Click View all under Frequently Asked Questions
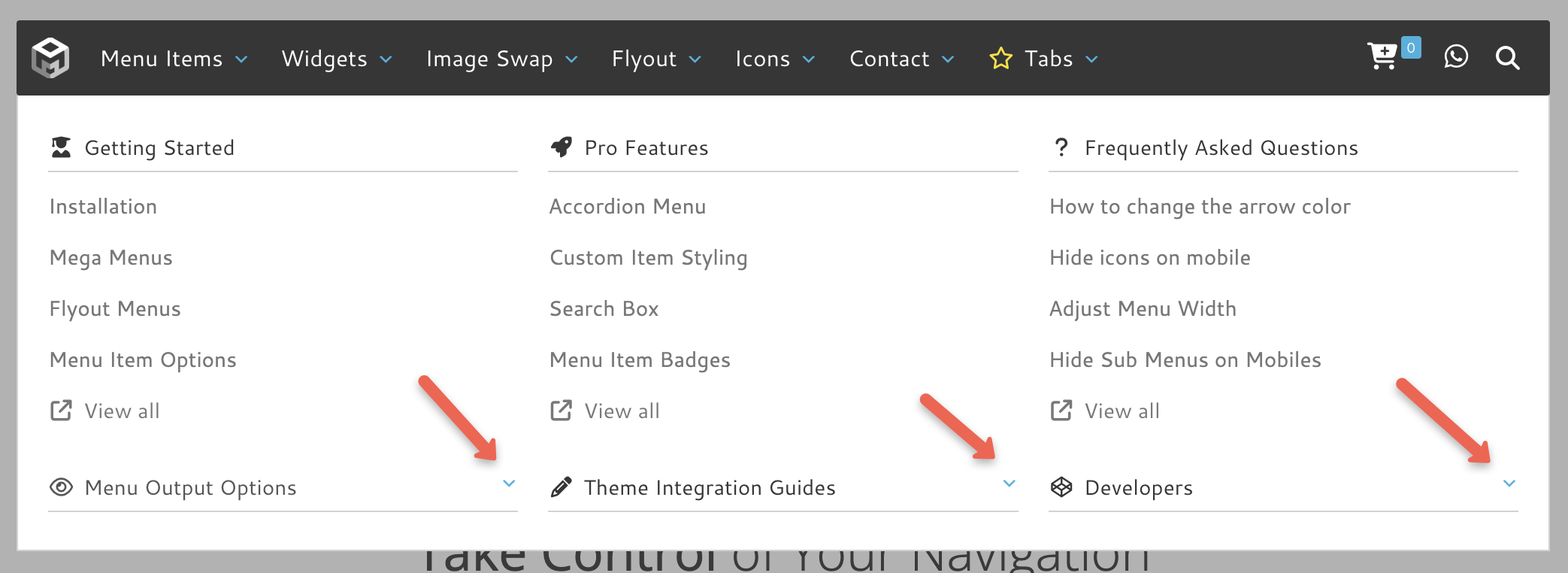Screen dimensions: 1568x573 [x=1122, y=411]
